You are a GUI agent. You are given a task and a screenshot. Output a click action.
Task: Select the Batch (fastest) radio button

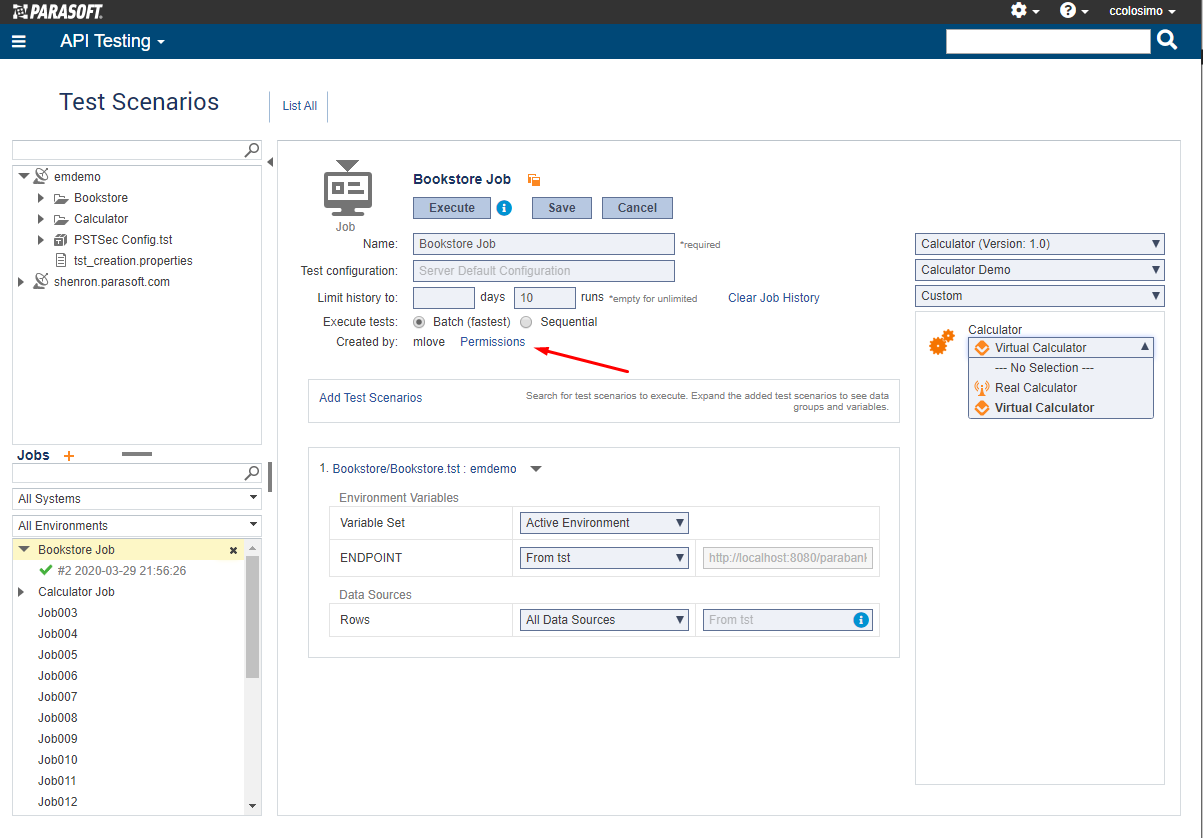click(x=420, y=322)
